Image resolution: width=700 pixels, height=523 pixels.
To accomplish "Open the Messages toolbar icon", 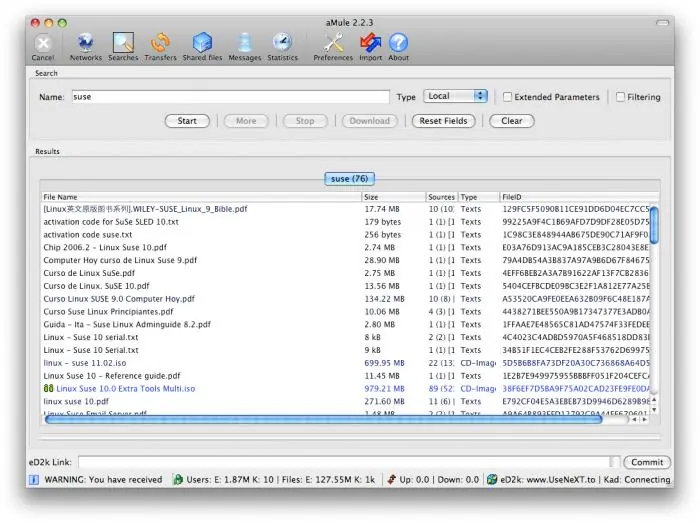I will pyautogui.click(x=245, y=43).
